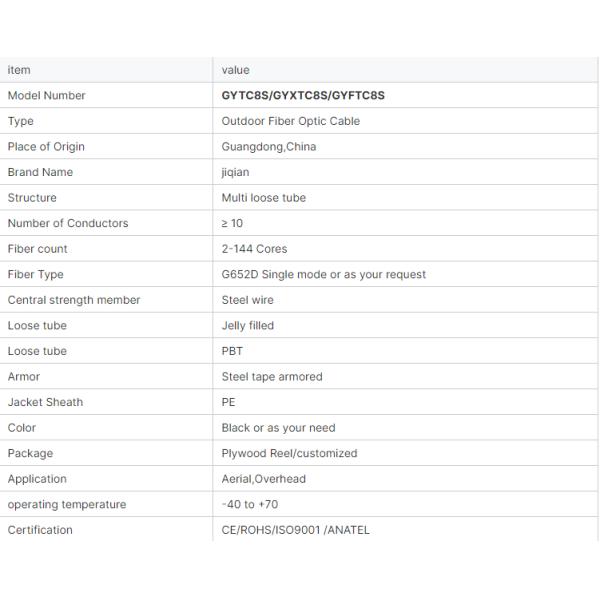The image size is (600, 600).
Task: Select the 'PBT' loose tube value
Action: click(232, 351)
